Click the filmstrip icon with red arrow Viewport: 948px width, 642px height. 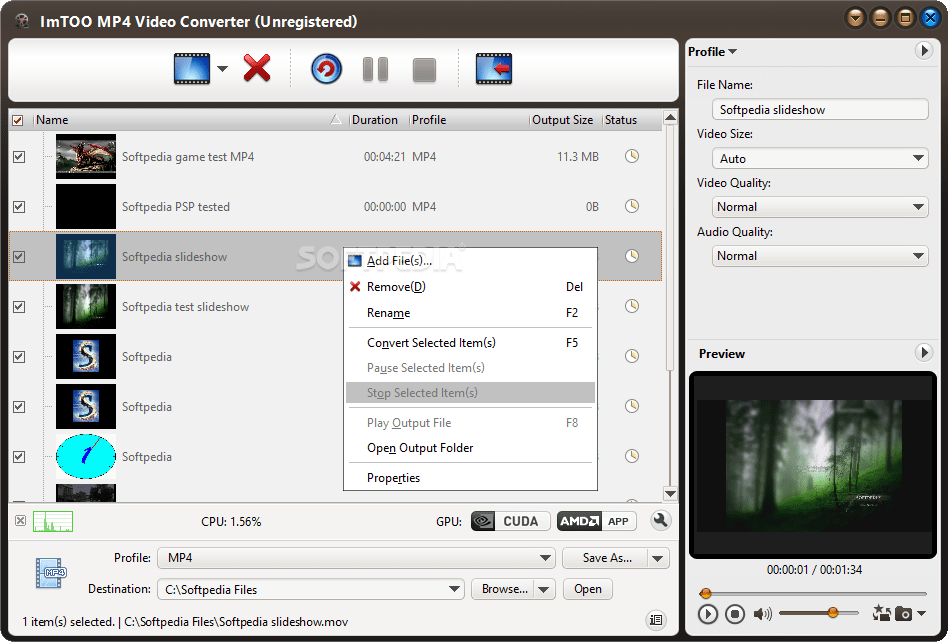[493, 70]
